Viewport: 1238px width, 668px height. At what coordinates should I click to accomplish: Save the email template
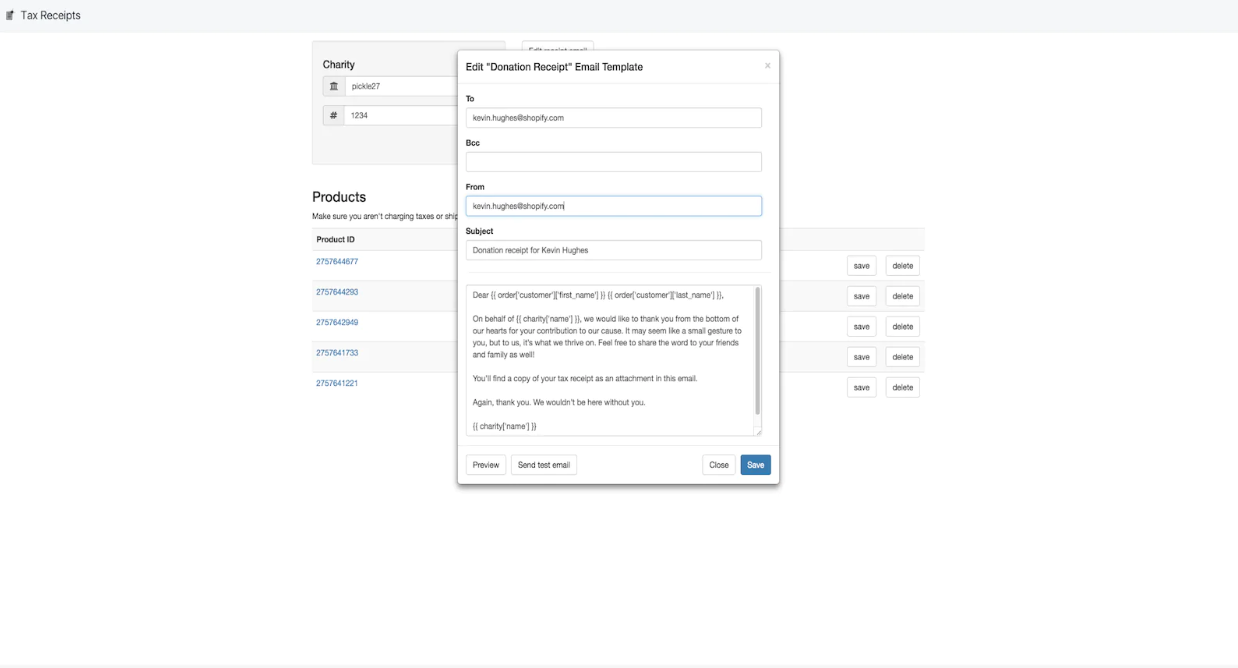[755, 465]
